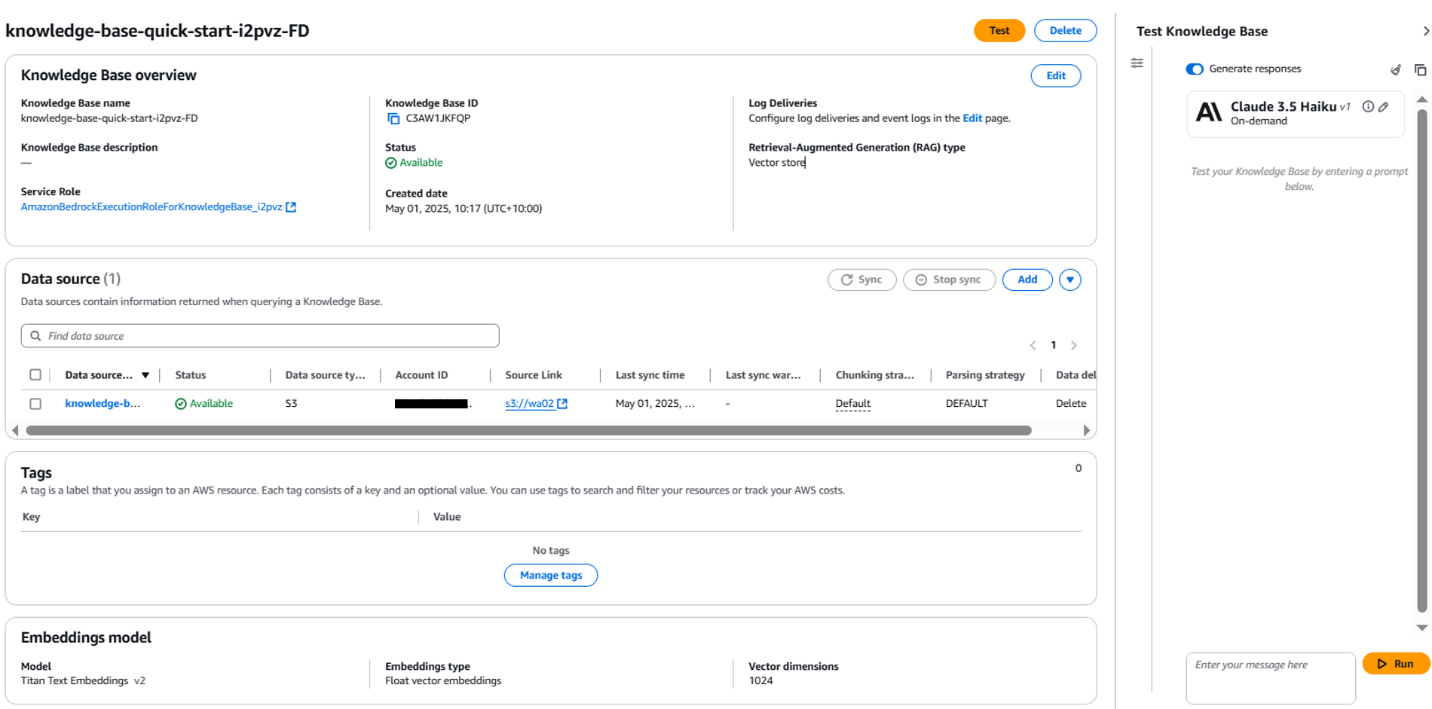Click Delete in data deletion policy cell
1432x709 pixels.
point(1071,404)
